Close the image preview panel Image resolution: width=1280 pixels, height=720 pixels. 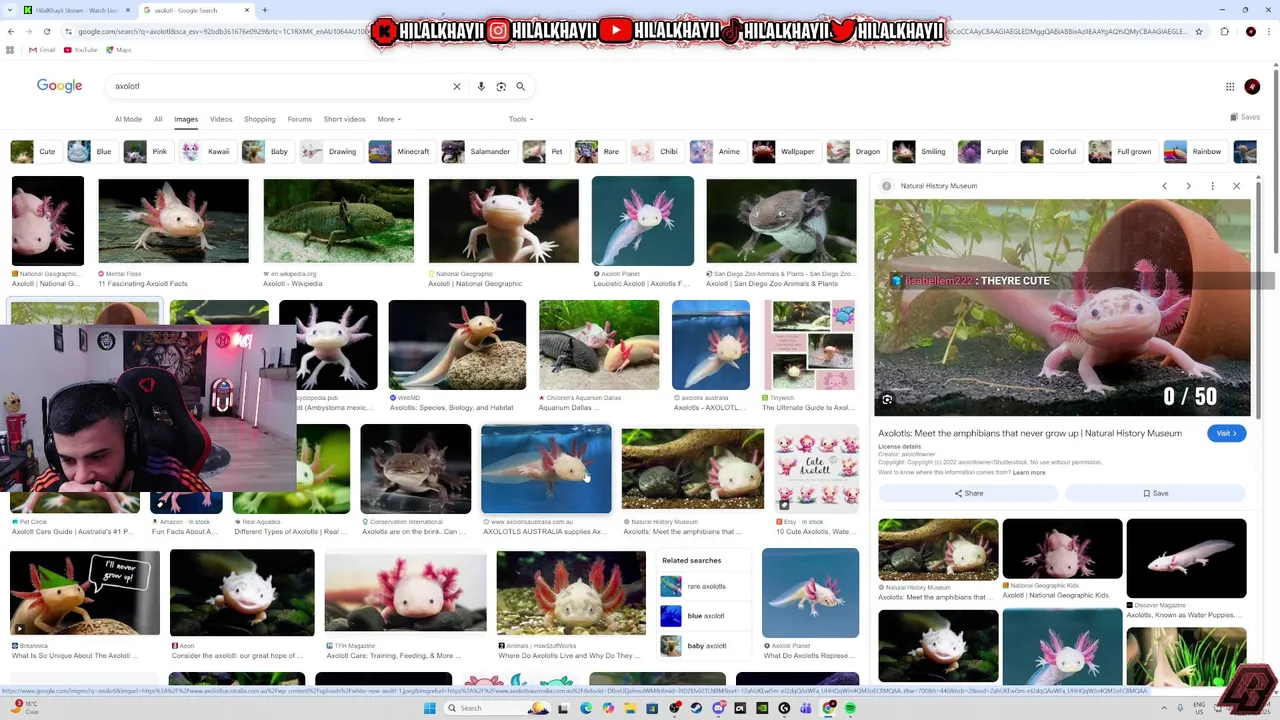pos(1236,186)
